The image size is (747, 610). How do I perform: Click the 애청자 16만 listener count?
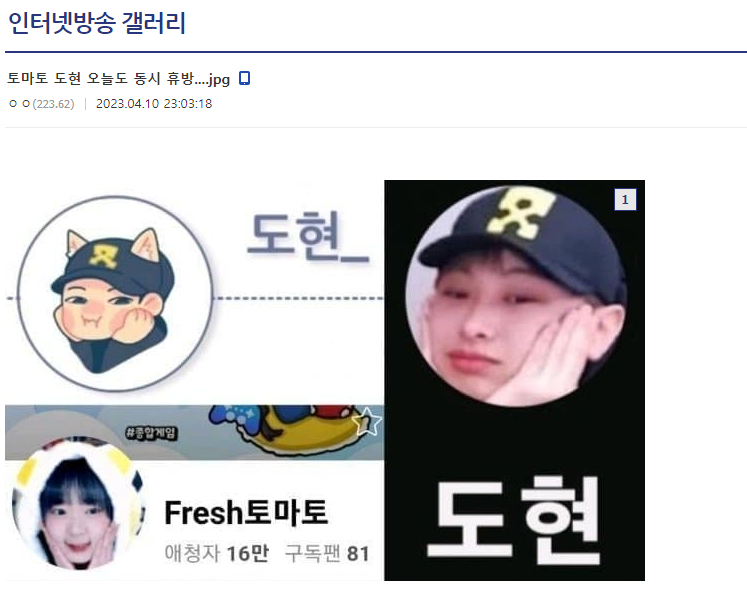point(217,554)
